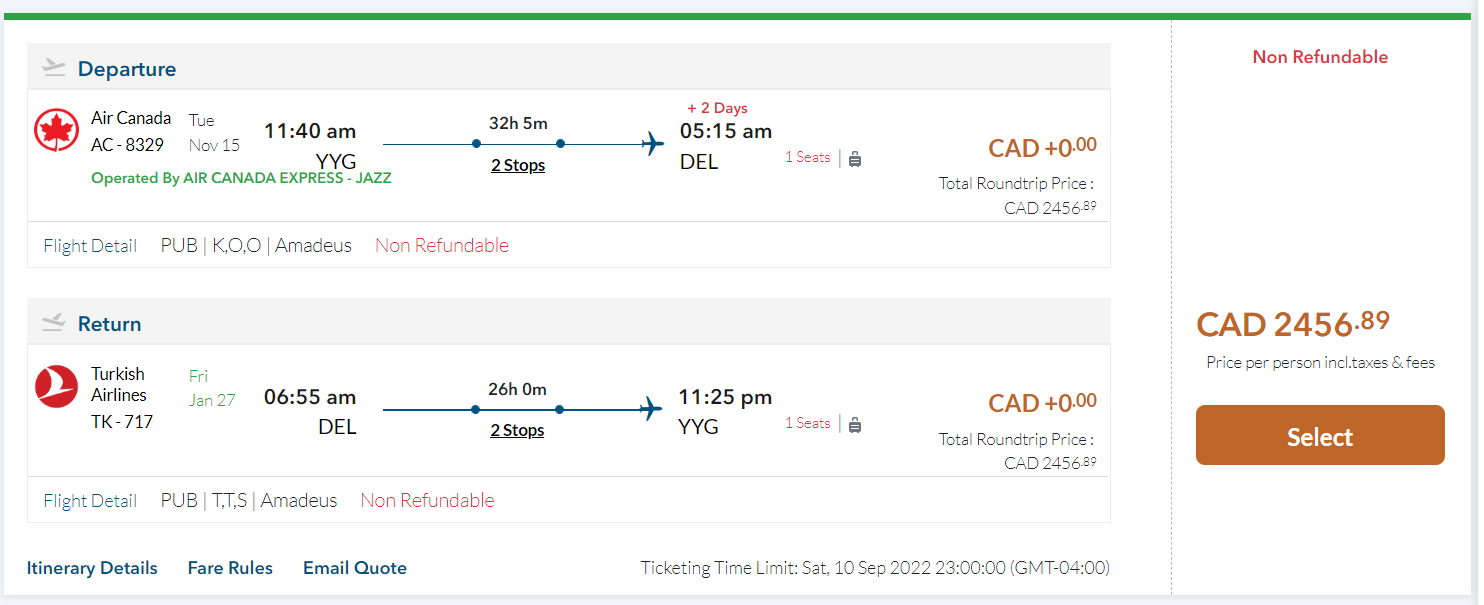Screen dimensions: 1484x605
Task: Click the baggage icon on Turkish Airlines flight
Action: tap(855, 425)
